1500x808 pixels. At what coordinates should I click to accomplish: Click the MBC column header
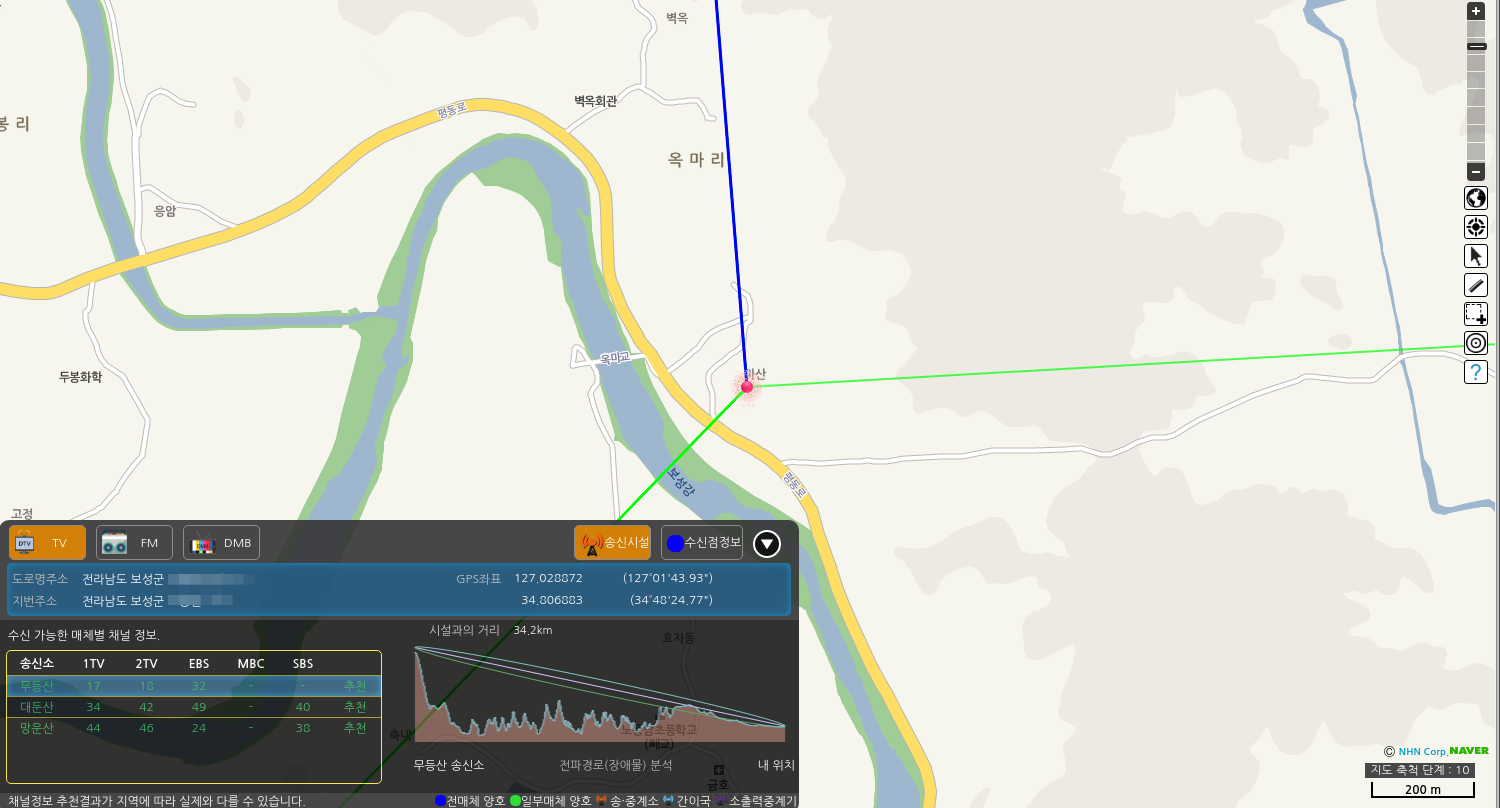(x=251, y=664)
